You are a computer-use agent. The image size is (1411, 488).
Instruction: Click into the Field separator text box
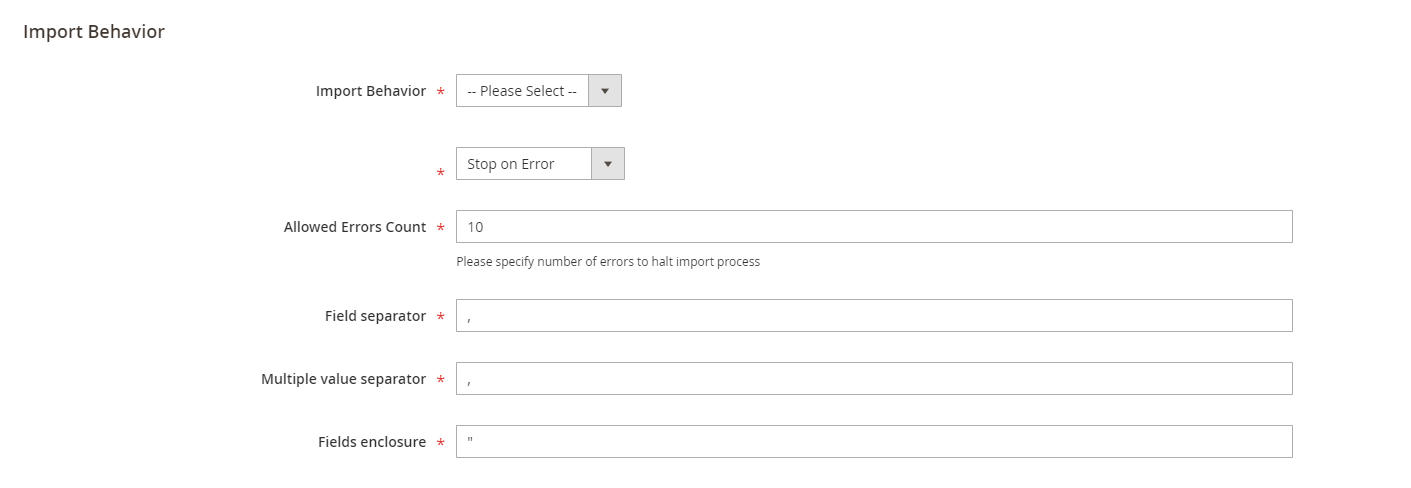coord(873,316)
